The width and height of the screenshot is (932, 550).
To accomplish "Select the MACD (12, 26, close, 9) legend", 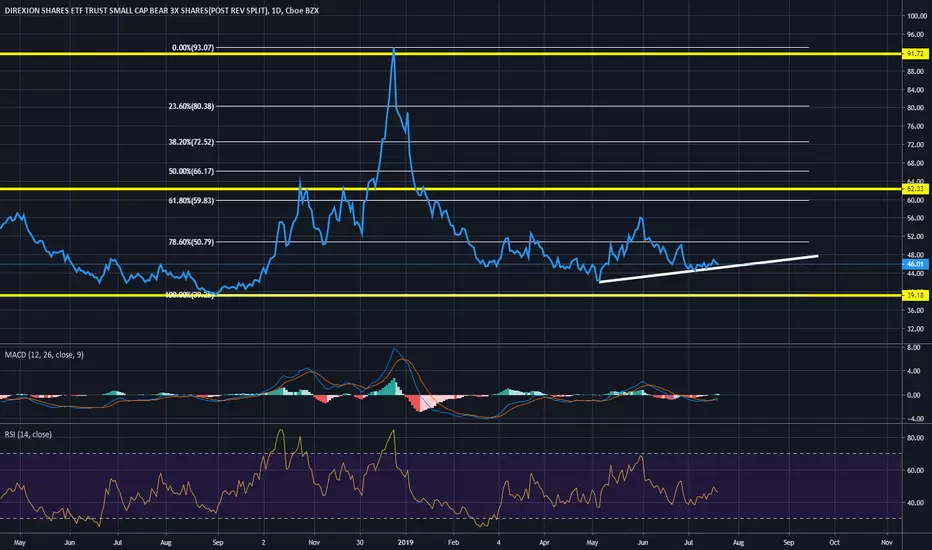I will click(44, 355).
